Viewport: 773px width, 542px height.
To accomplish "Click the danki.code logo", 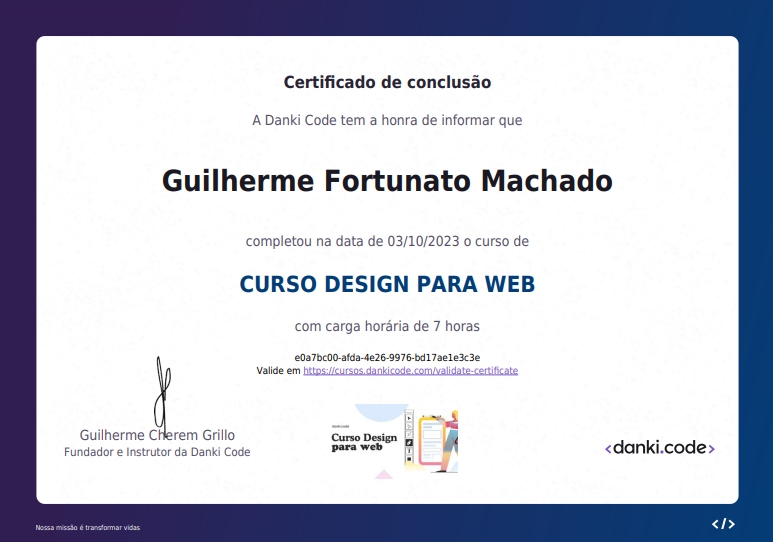I will tap(660, 448).
